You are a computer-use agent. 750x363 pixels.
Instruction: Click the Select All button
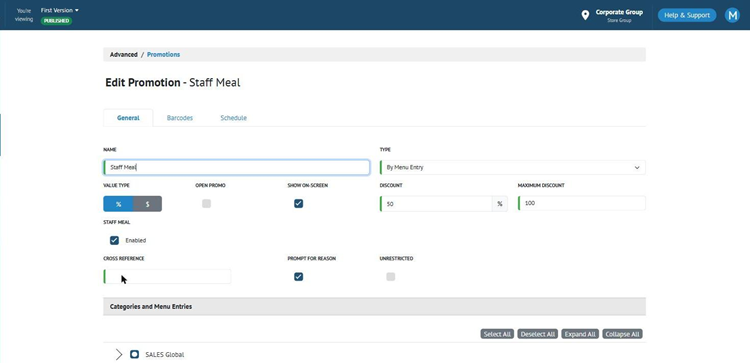[497, 334]
